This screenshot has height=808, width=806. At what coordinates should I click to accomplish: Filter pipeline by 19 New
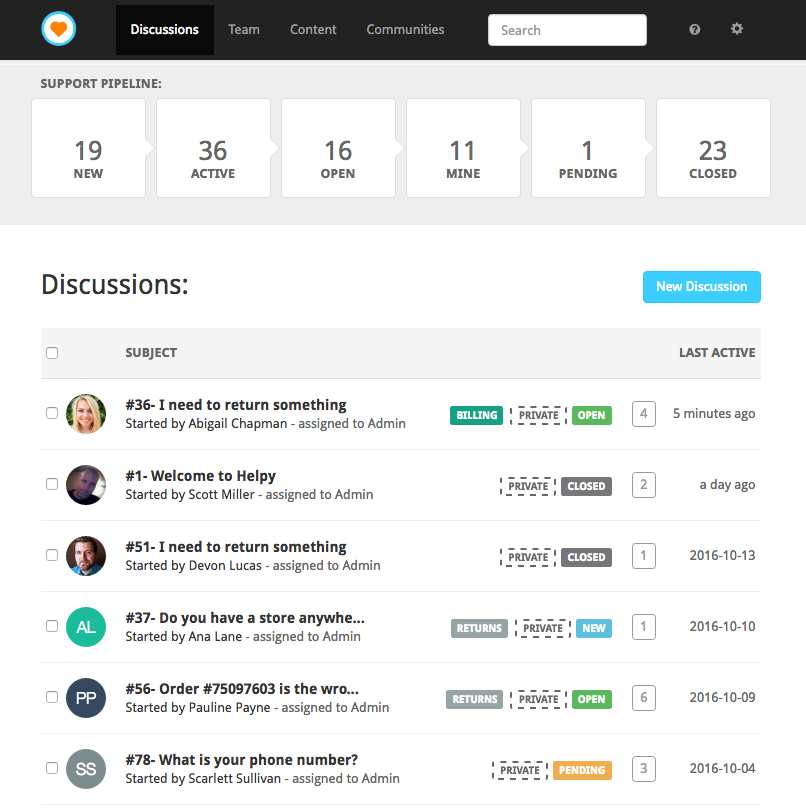click(x=89, y=148)
